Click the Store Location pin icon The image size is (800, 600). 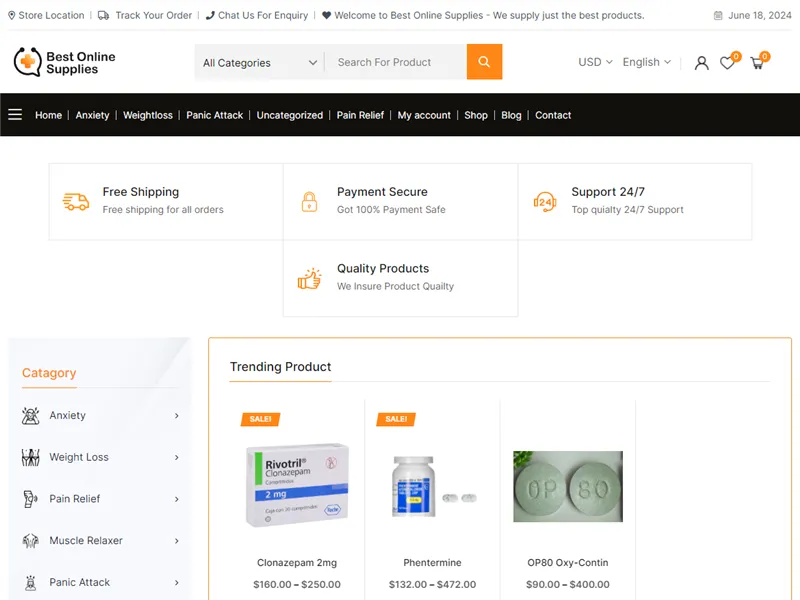[10, 15]
